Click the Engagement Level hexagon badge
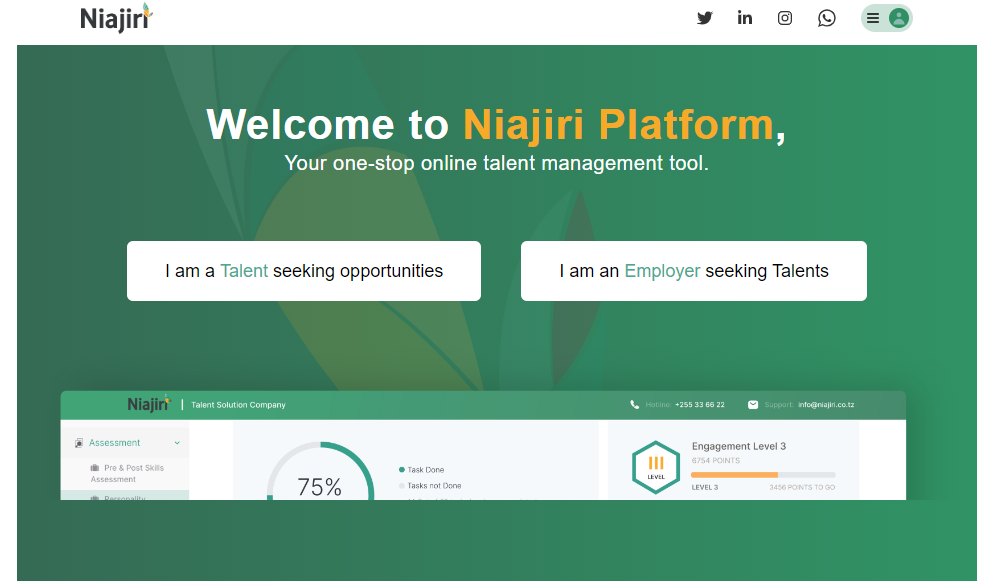The height and width of the screenshot is (581, 993). pyautogui.click(x=655, y=464)
